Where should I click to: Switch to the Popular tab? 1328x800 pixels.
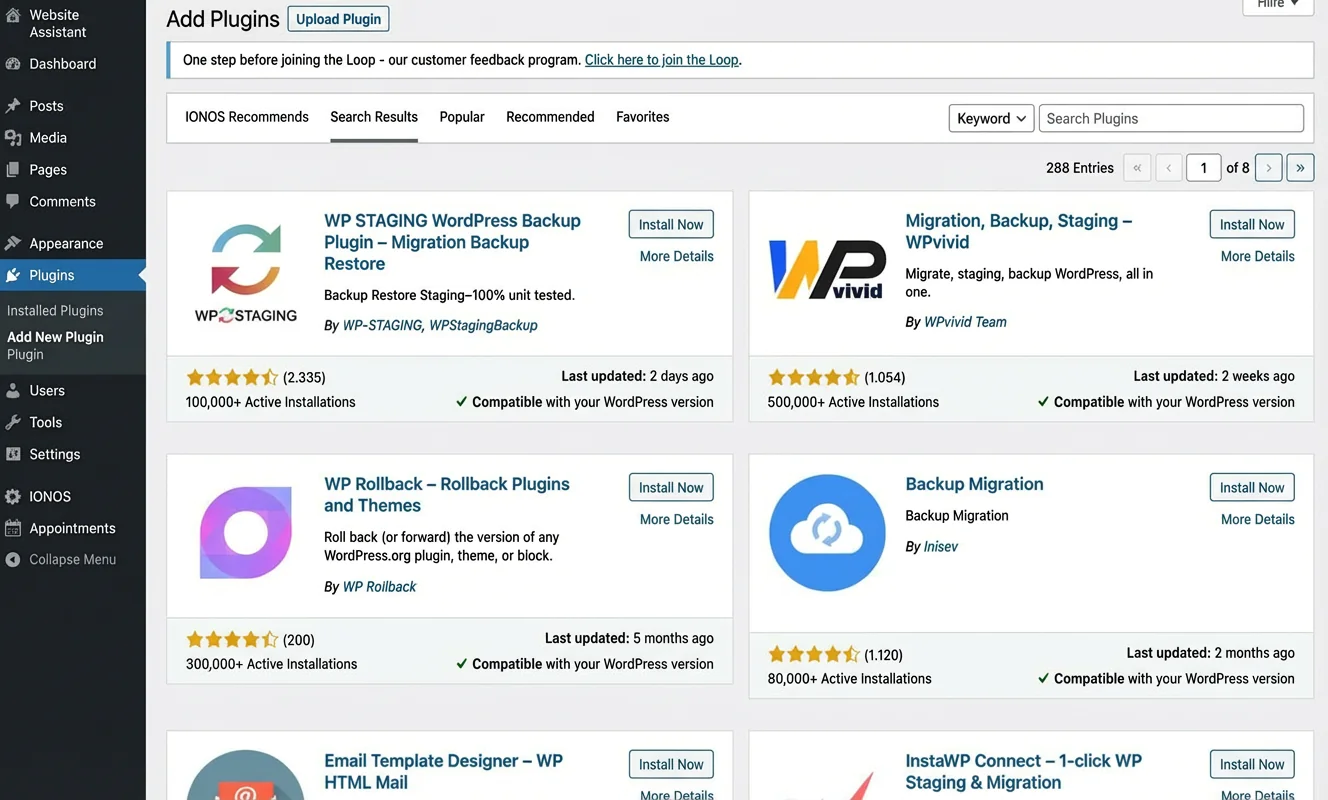(462, 117)
